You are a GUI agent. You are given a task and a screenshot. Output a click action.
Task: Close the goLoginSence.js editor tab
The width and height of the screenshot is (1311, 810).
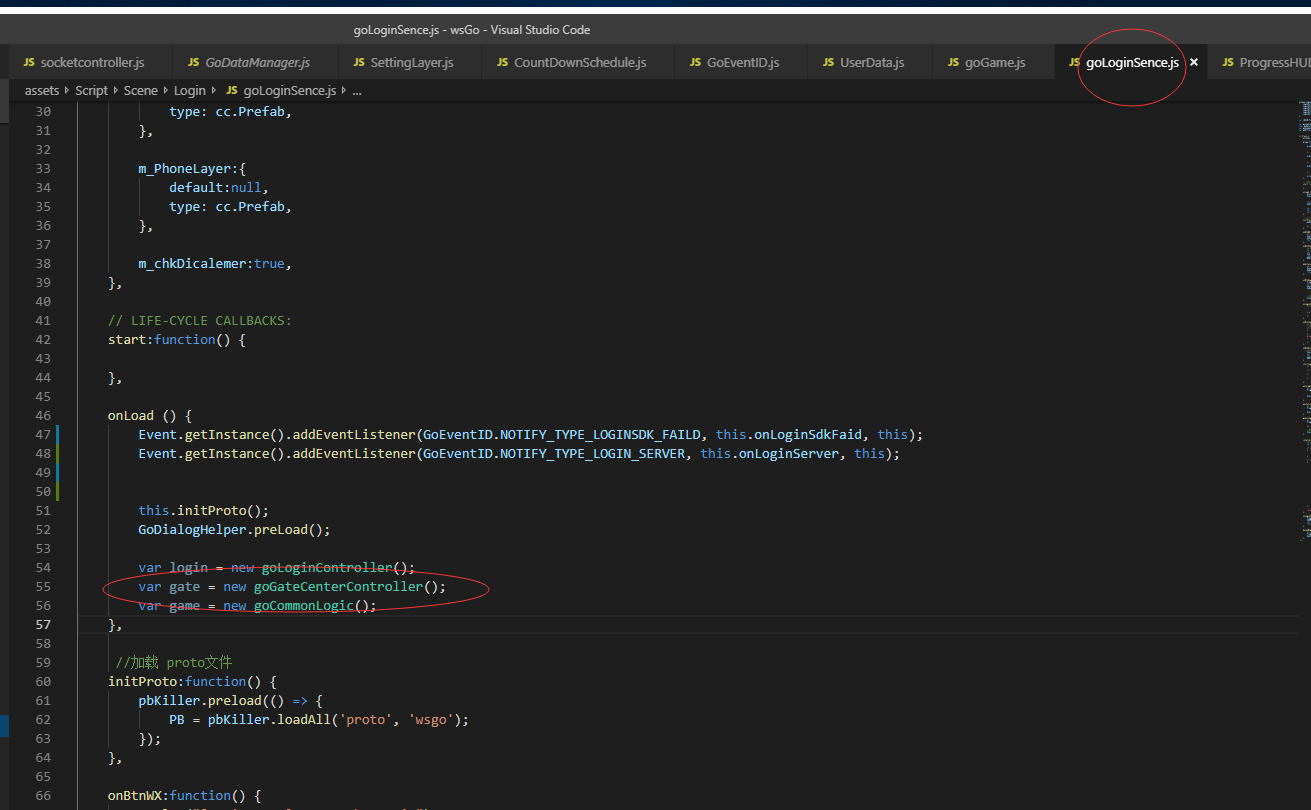[x=1193, y=62]
